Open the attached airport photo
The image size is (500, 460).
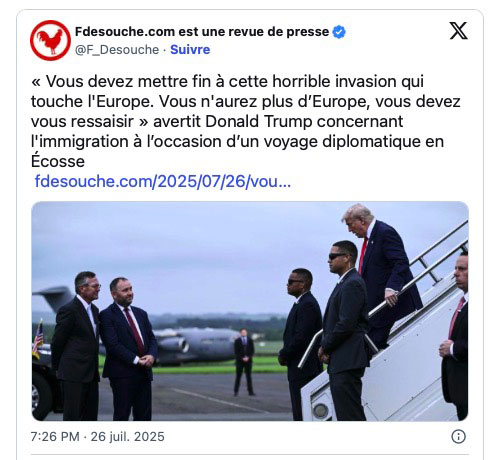pyautogui.click(x=250, y=311)
